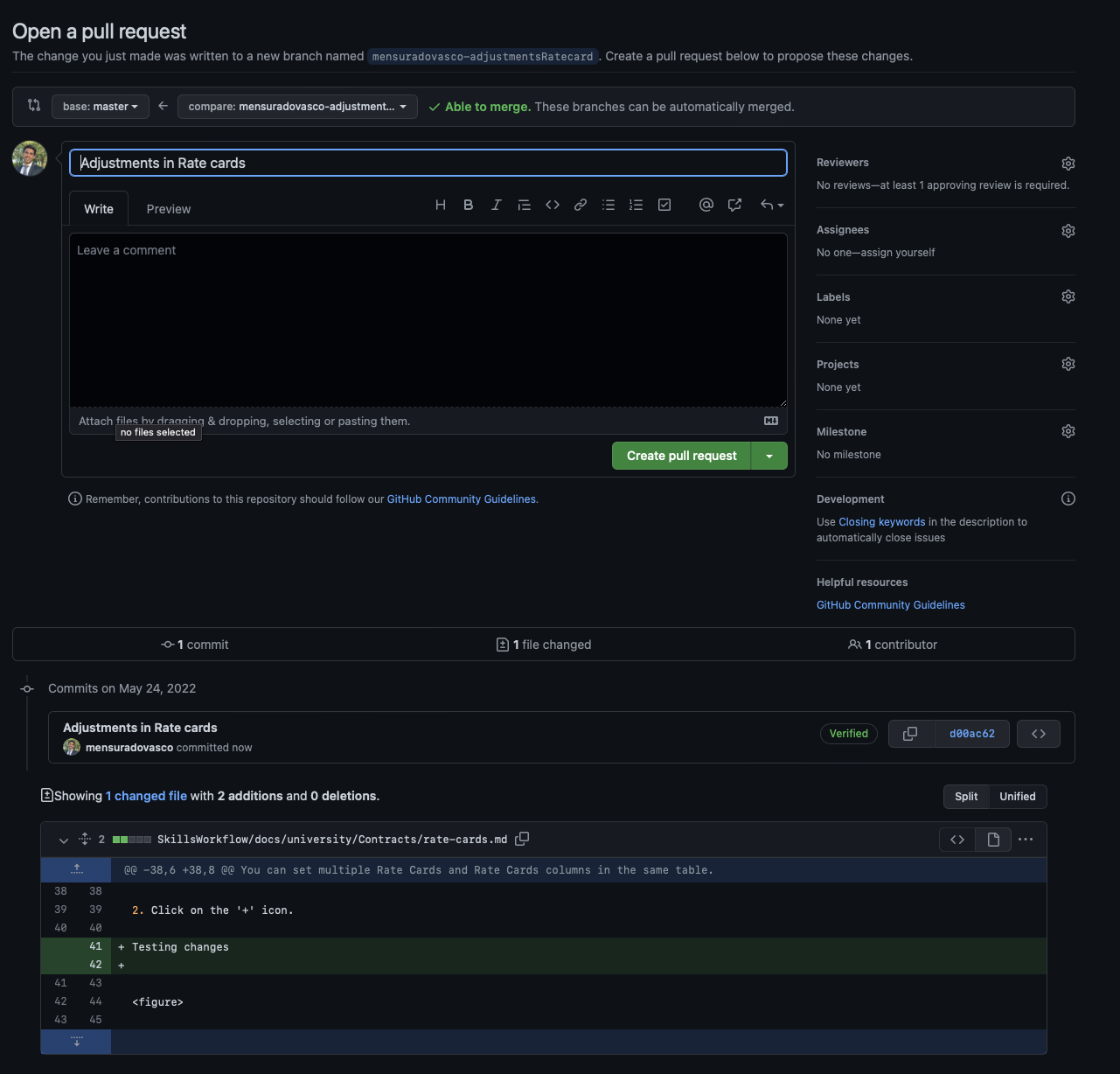
Task: Switch diff view to Split
Action: (966, 797)
